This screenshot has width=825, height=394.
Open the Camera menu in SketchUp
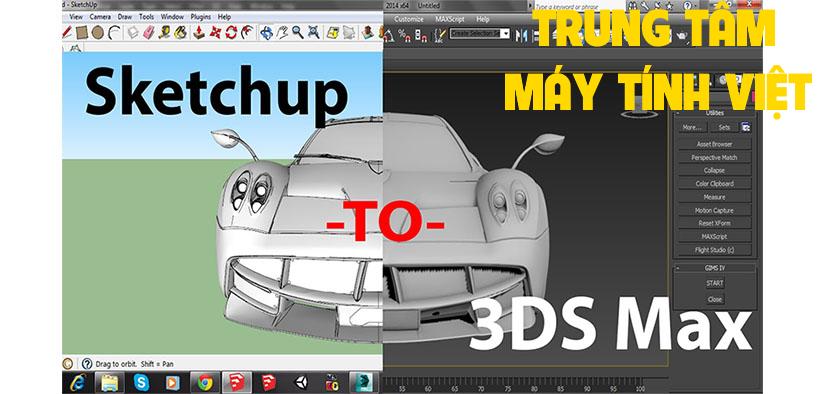coord(100,17)
